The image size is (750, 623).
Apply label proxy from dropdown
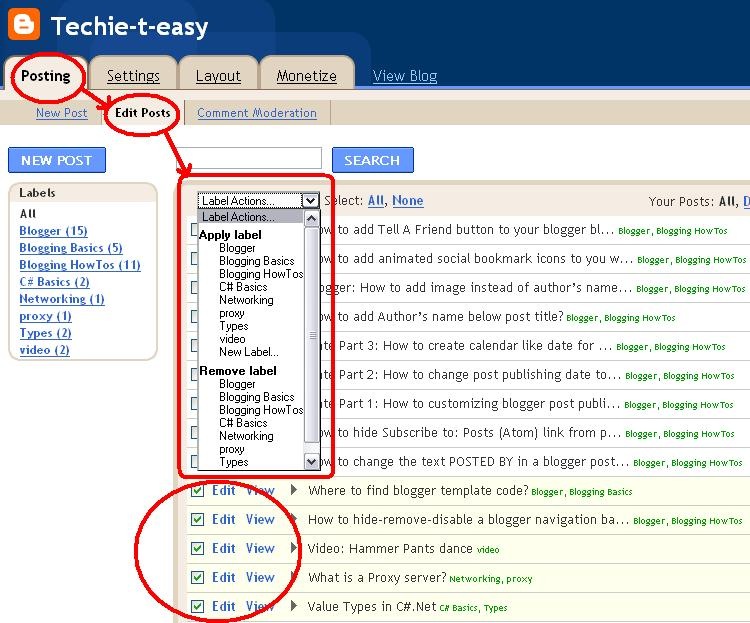pos(232,313)
